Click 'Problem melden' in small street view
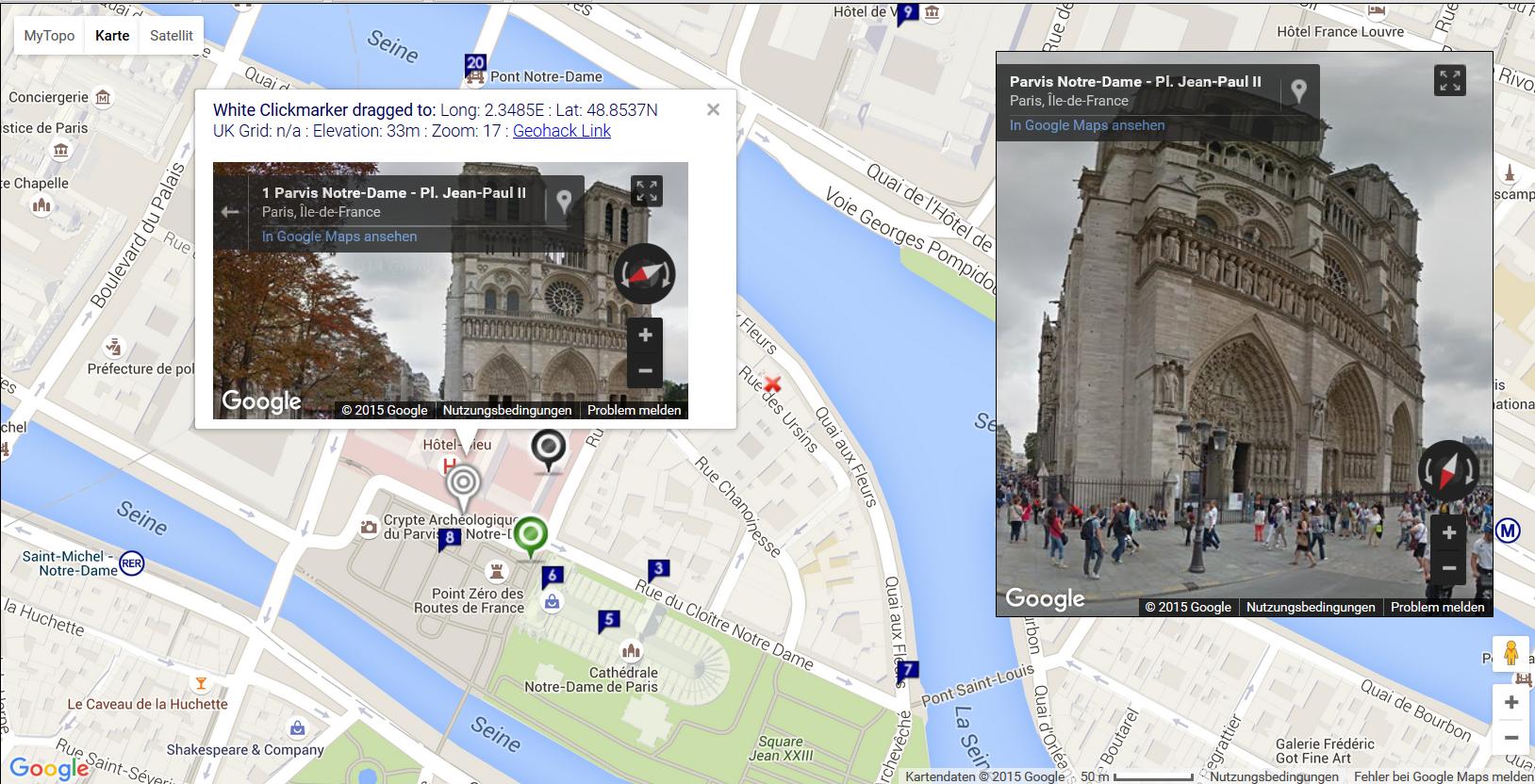 coord(635,410)
